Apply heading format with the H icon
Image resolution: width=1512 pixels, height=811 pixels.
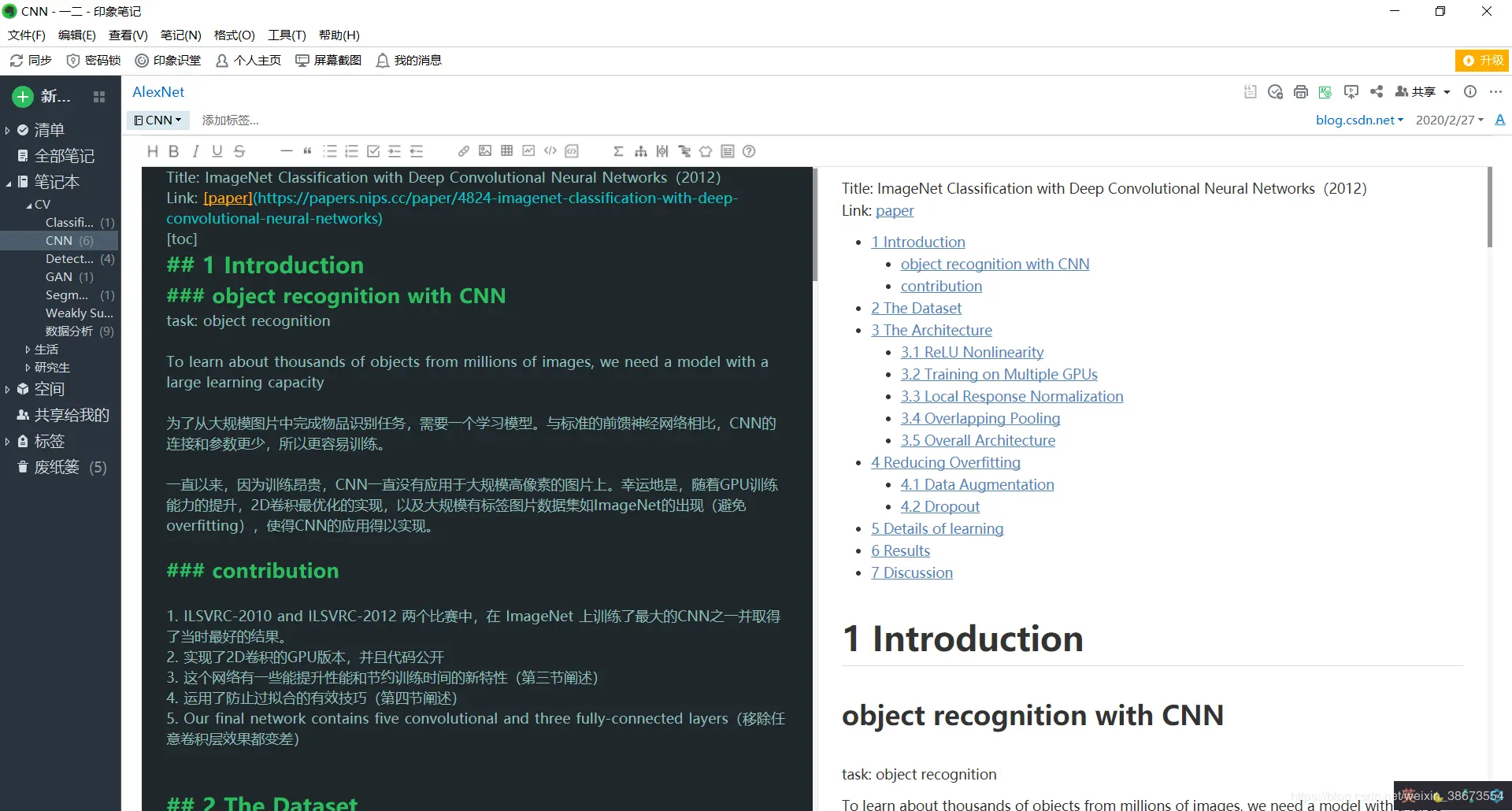point(153,151)
